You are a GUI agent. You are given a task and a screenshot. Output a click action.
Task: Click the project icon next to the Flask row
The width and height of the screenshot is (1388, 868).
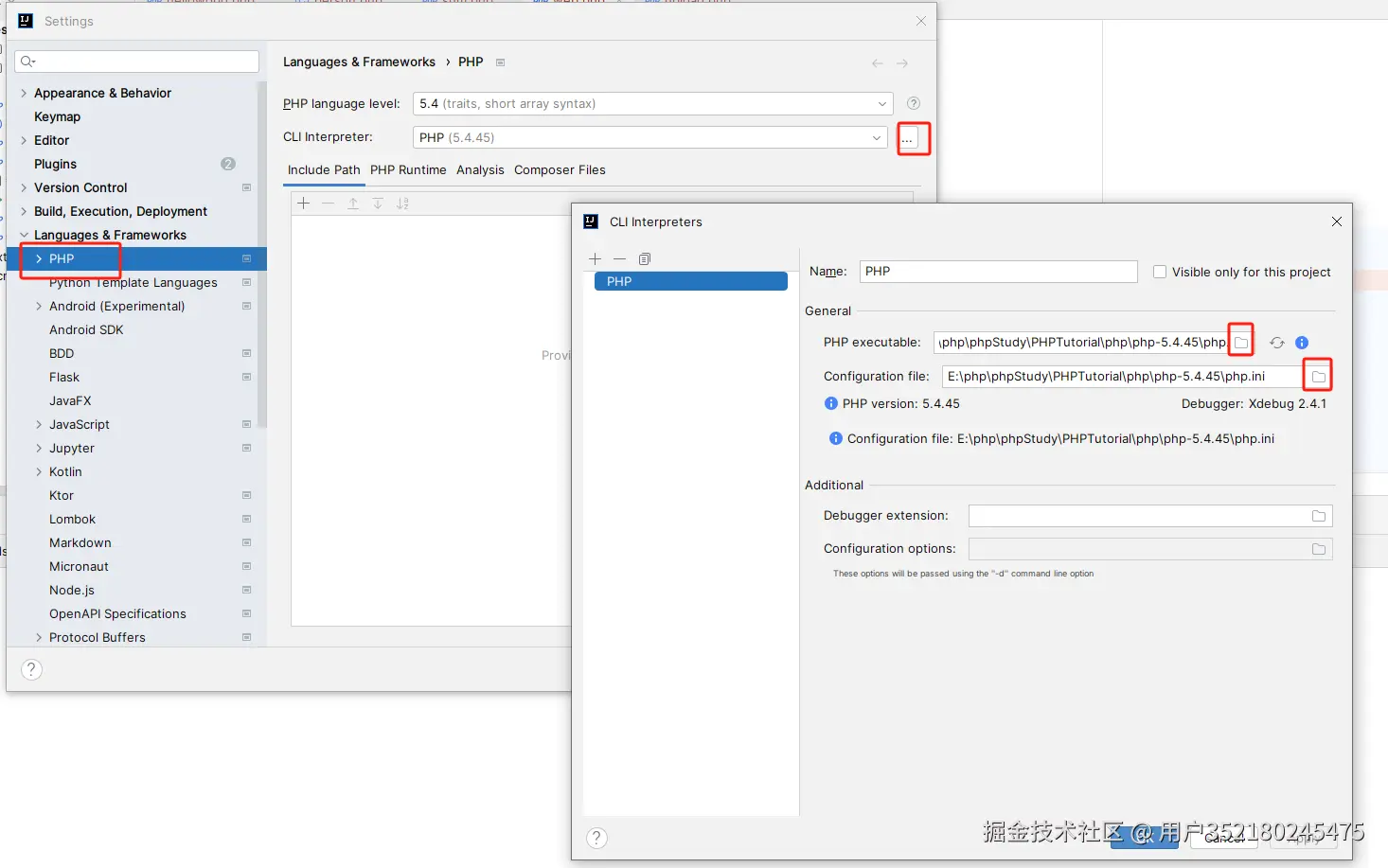pyautogui.click(x=246, y=377)
